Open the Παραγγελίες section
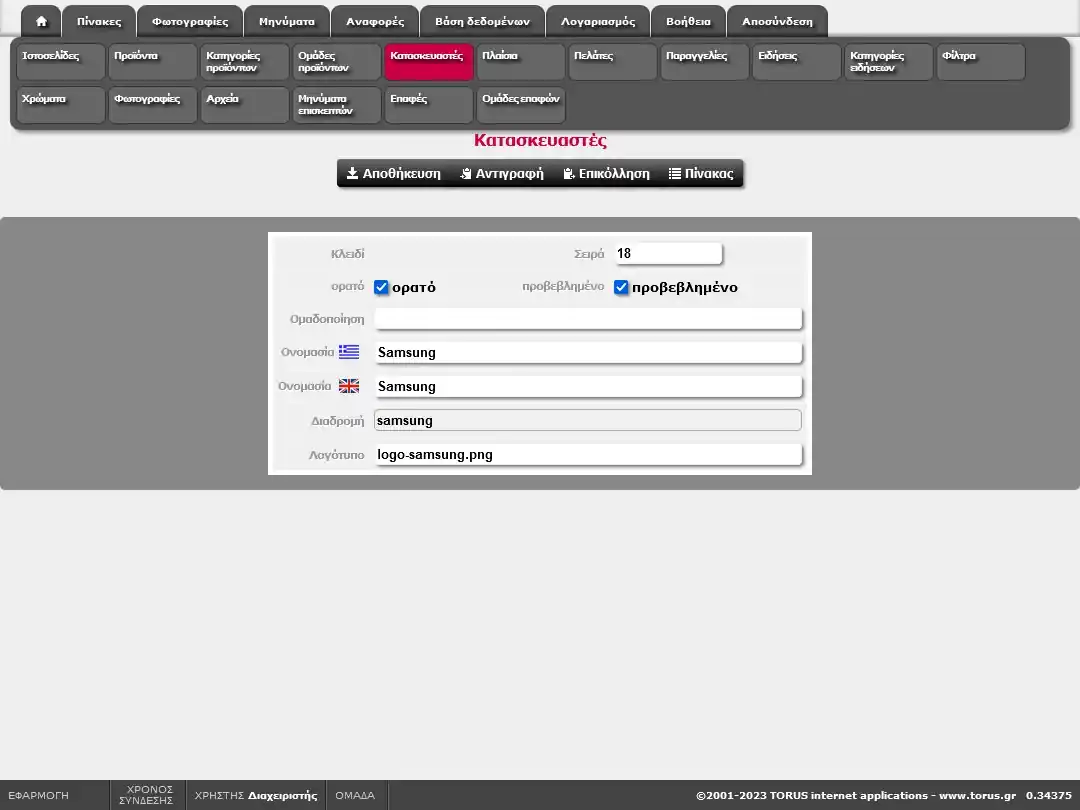Viewport: 1080px width, 810px height. click(705, 62)
